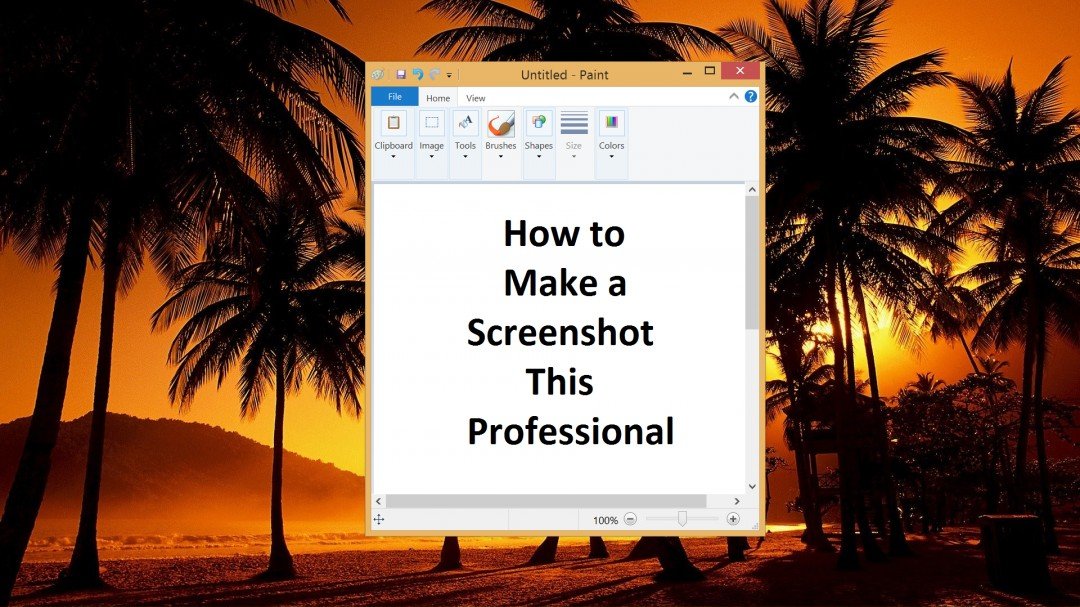Open the File menu
This screenshot has height=607, width=1080.
click(394, 96)
